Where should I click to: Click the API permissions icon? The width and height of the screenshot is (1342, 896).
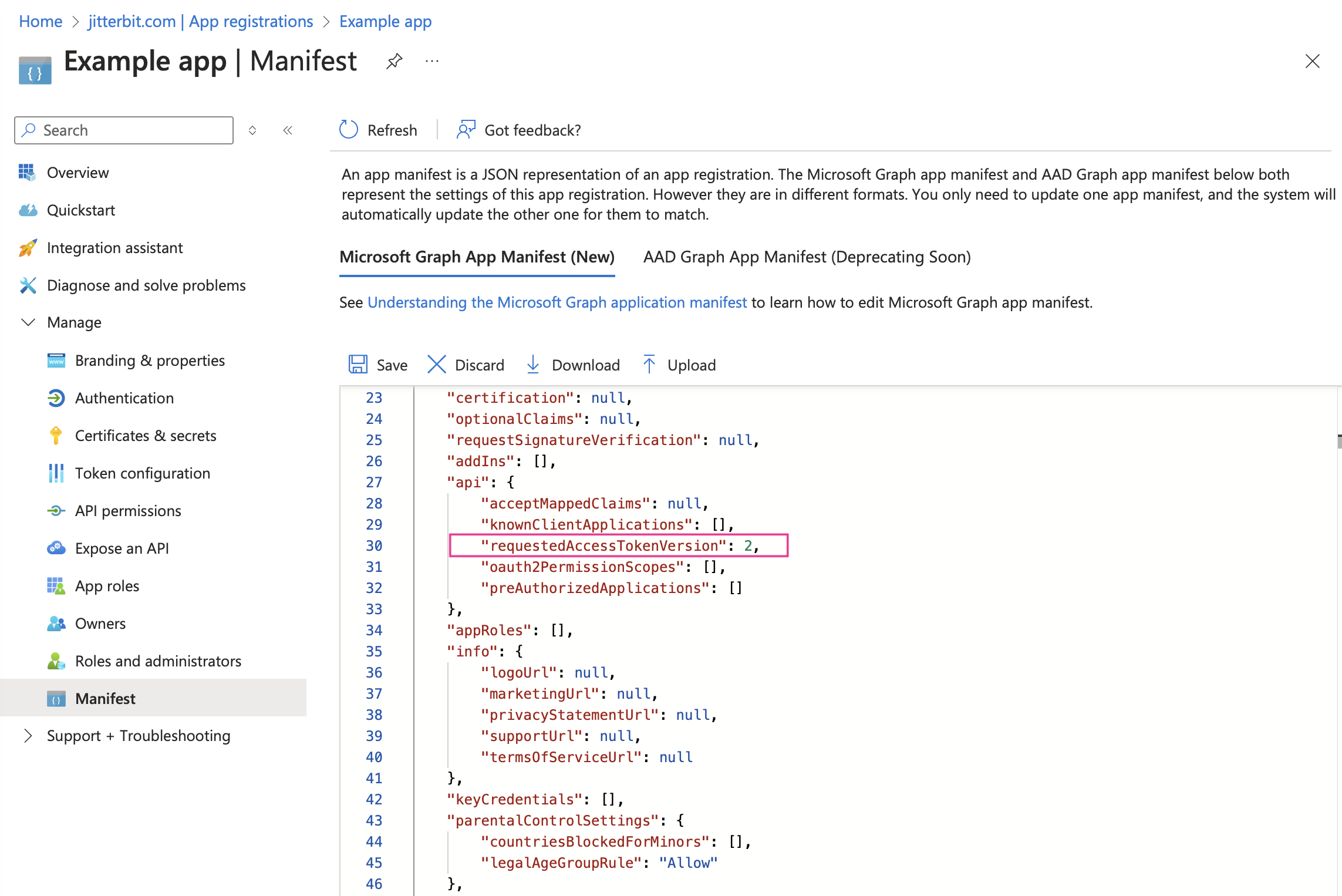click(x=56, y=511)
